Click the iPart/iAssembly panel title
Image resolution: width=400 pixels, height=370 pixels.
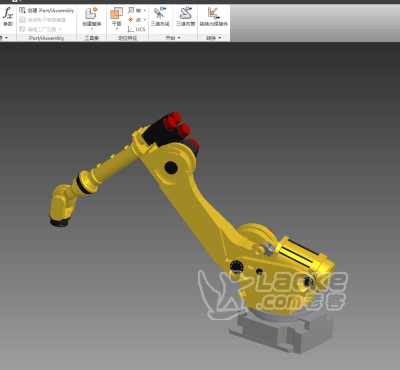46,38
